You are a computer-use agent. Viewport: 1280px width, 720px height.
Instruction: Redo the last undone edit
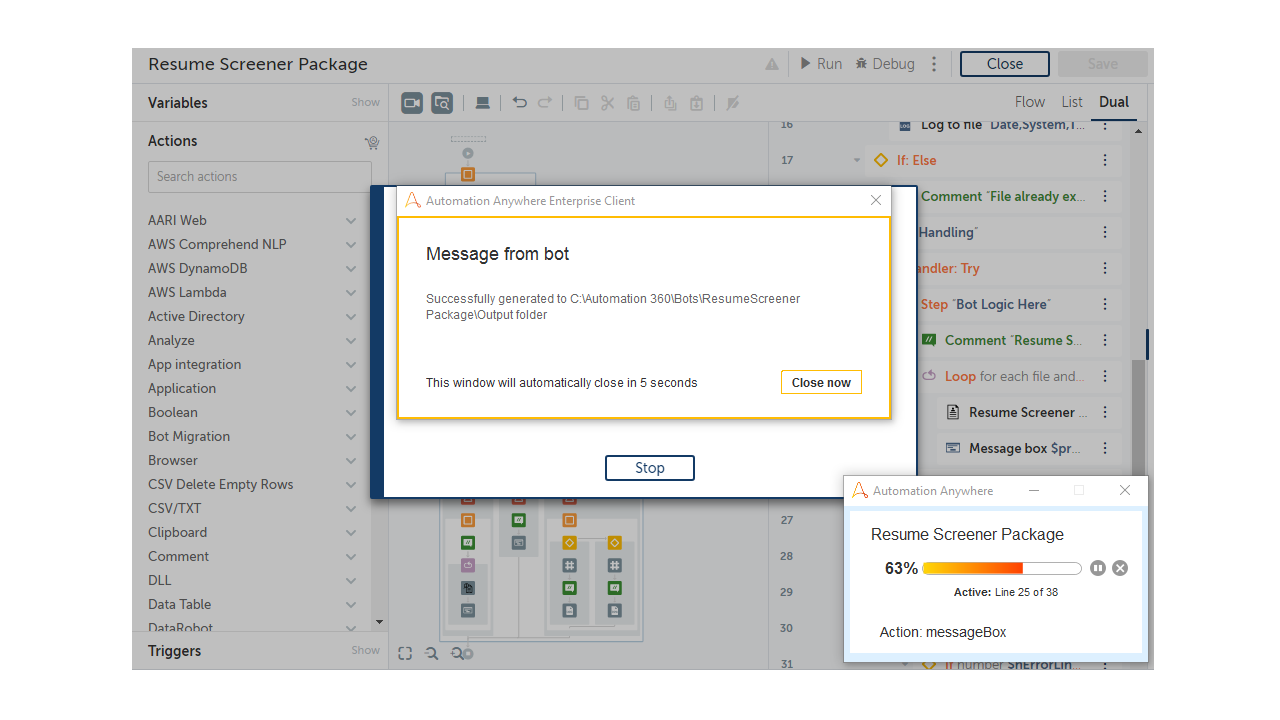pos(545,103)
